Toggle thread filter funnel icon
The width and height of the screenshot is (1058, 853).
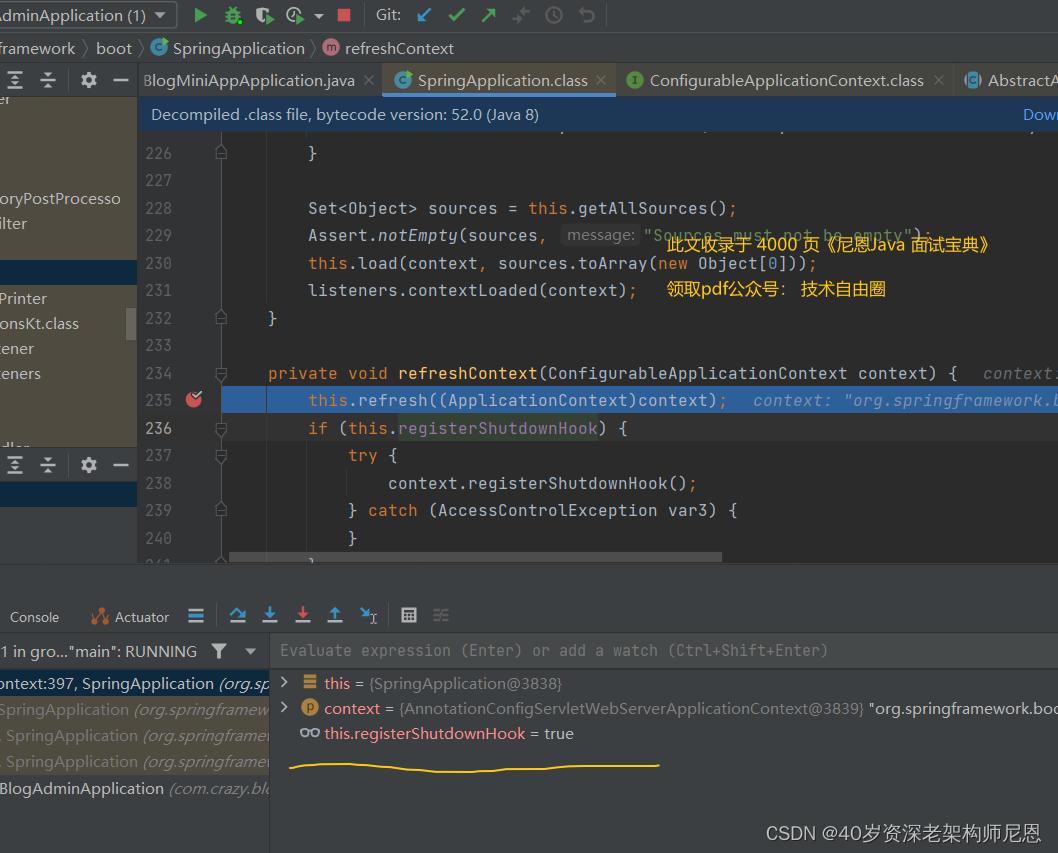219,651
